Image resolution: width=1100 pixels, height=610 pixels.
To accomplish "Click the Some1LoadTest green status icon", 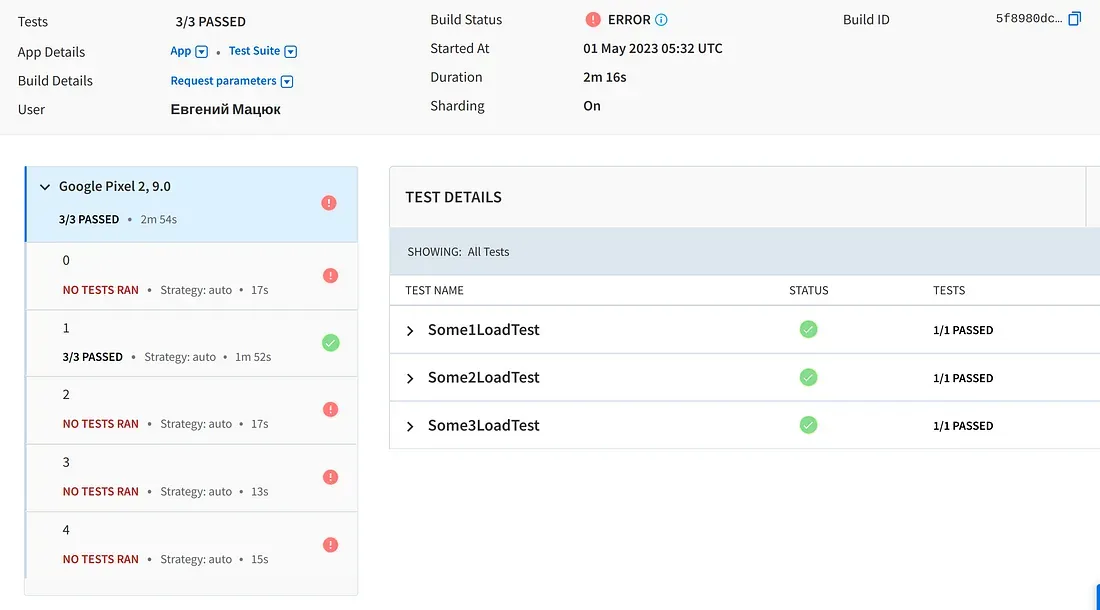I will (x=808, y=330).
